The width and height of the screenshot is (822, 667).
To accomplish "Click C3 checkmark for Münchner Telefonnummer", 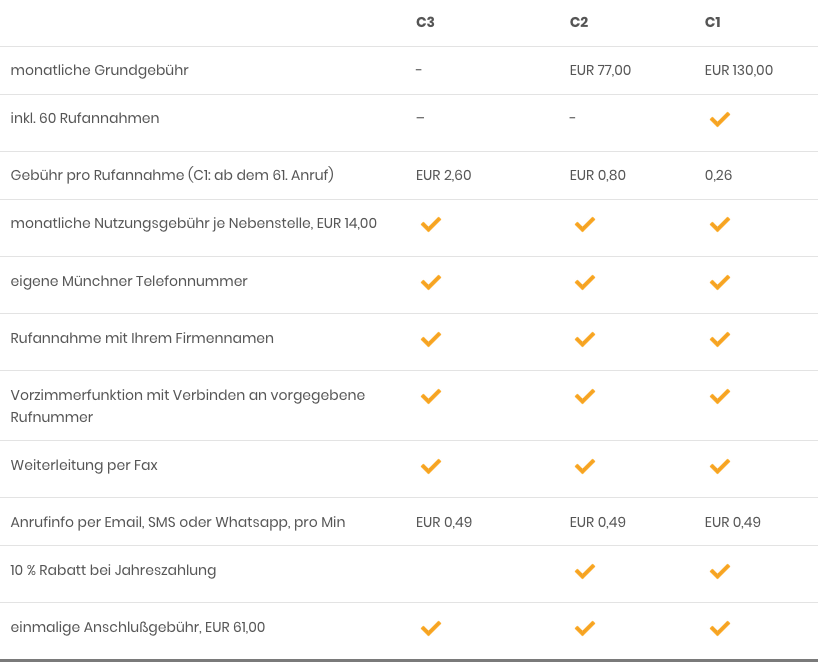I will tap(430, 282).
